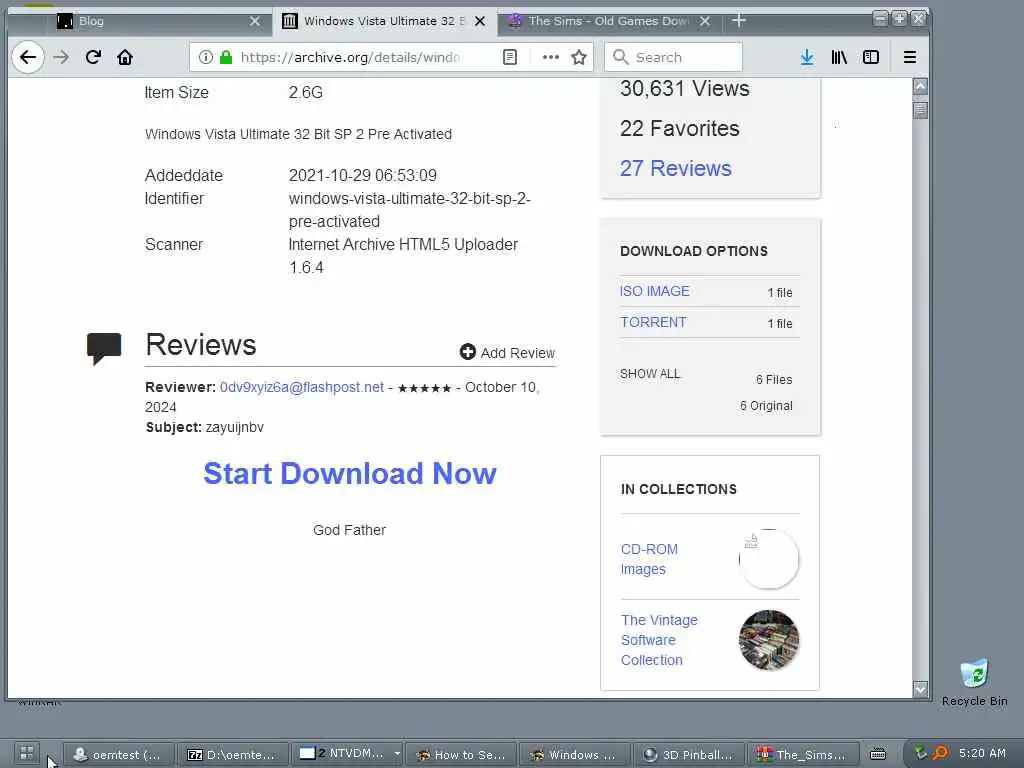
Task: Click the 6 Original count text
Action: coord(766,406)
